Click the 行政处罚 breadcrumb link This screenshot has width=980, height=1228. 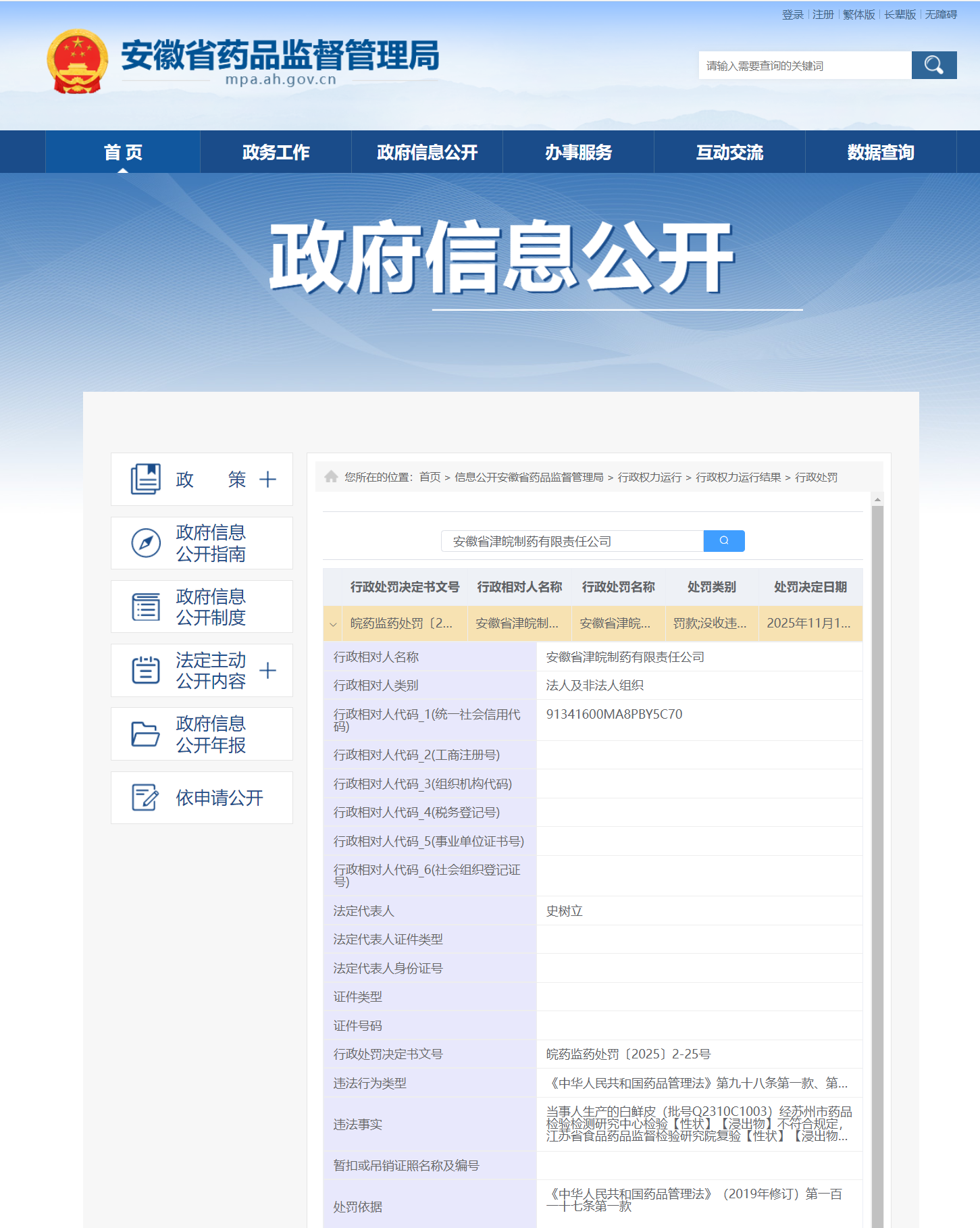click(x=817, y=477)
